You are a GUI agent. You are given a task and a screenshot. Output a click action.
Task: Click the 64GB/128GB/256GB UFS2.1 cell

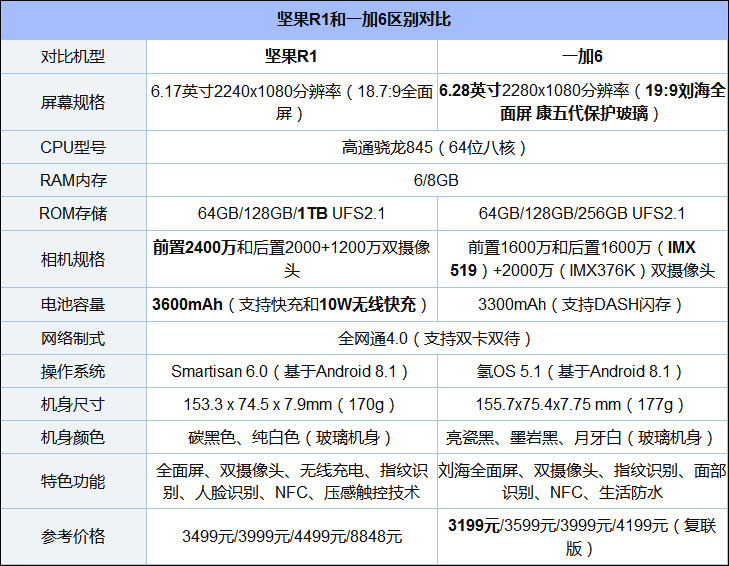(x=583, y=213)
